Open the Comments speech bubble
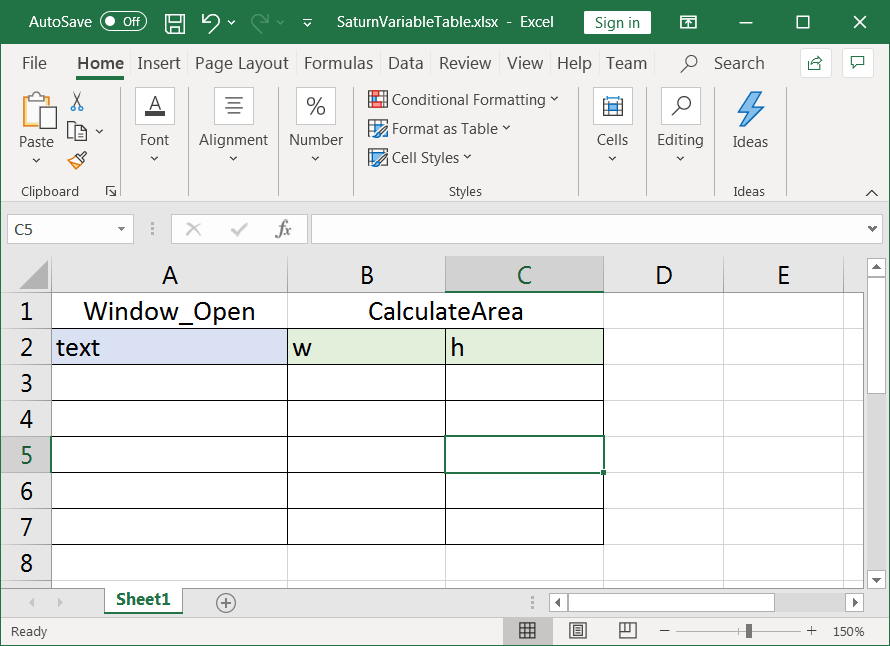Screen dimensions: 890x646 pos(858,62)
